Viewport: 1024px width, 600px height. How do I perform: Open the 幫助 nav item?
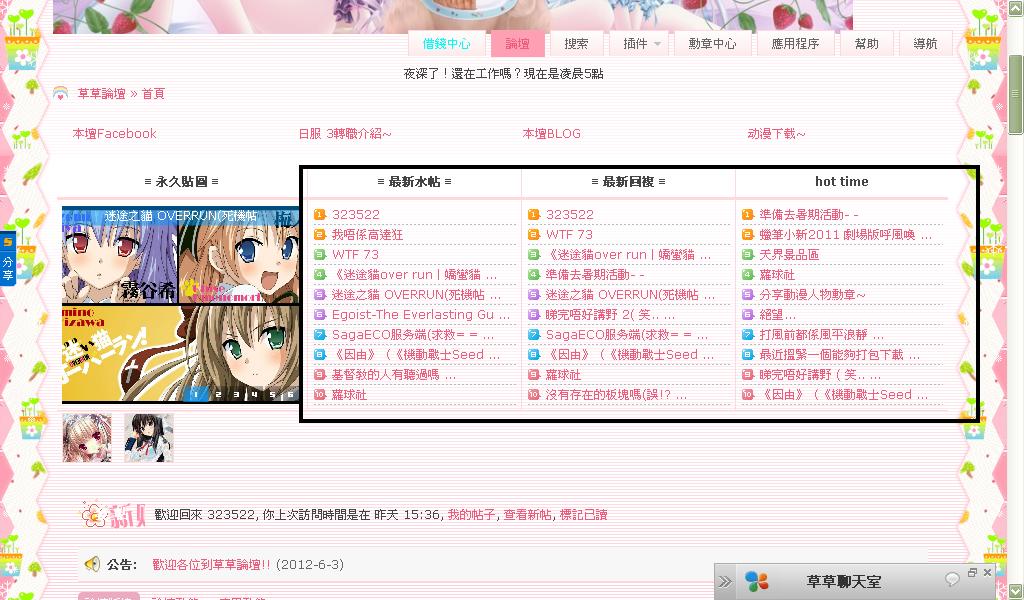pyautogui.click(x=867, y=44)
